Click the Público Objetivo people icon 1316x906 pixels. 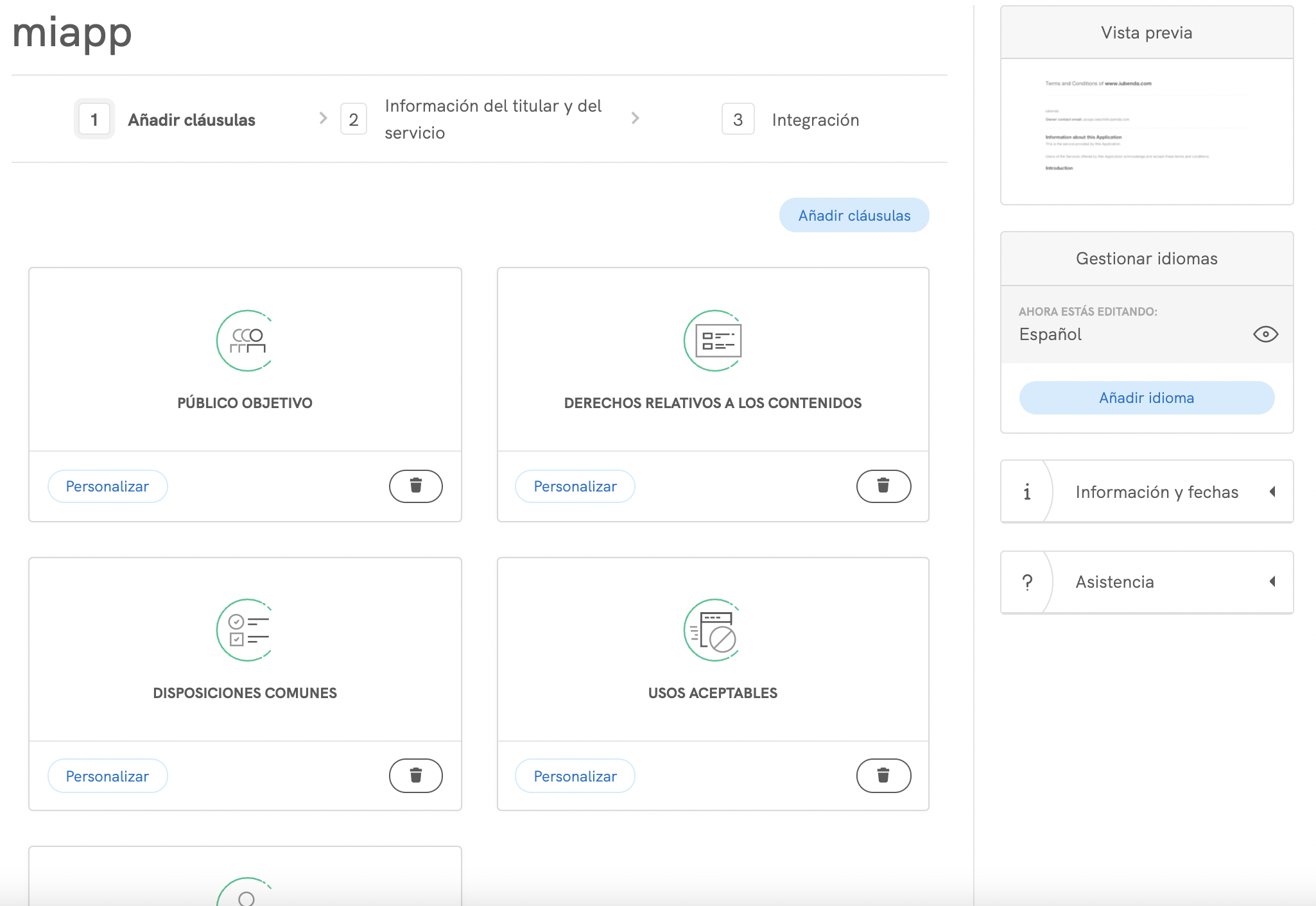[x=247, y=341]
